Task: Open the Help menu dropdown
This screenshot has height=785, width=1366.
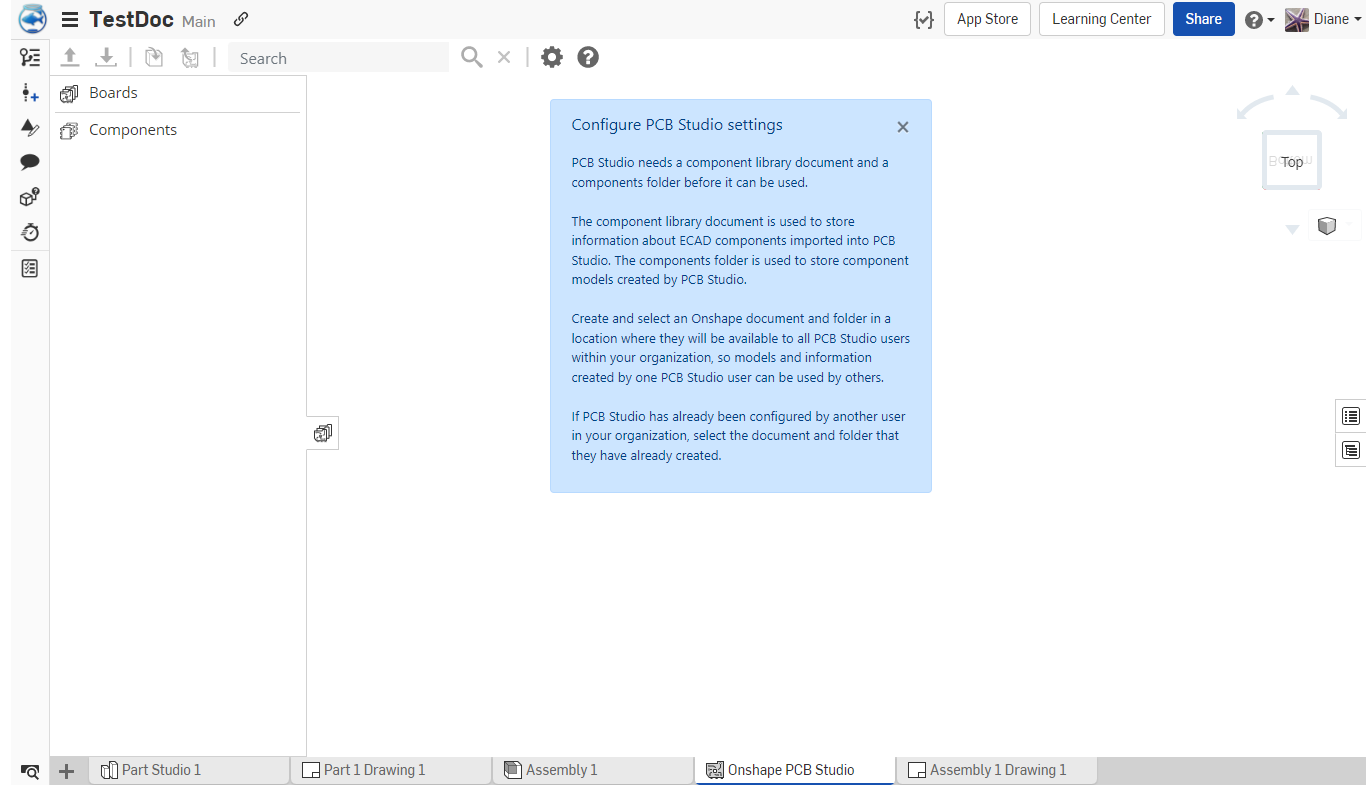Action: coord(1259,20)
